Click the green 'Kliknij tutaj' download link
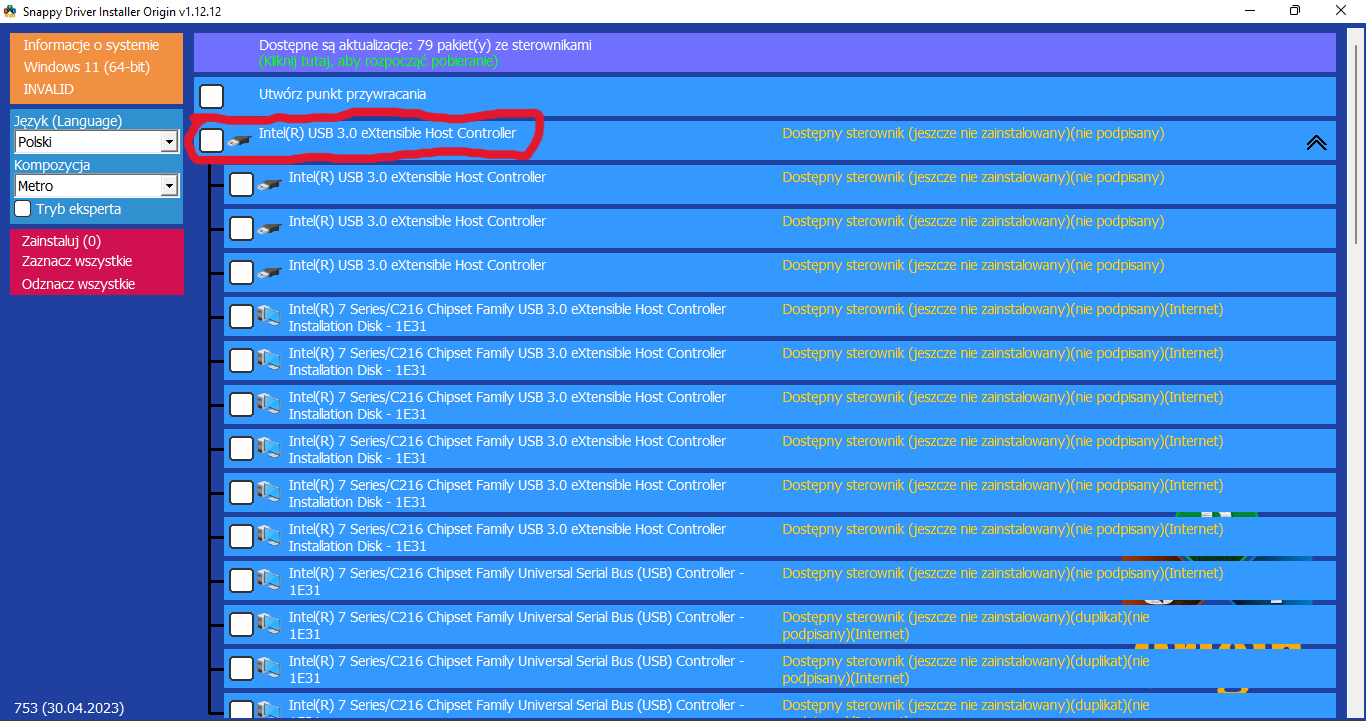Image resolution: width=1366 pixels, height=721 pixels. 378,61
